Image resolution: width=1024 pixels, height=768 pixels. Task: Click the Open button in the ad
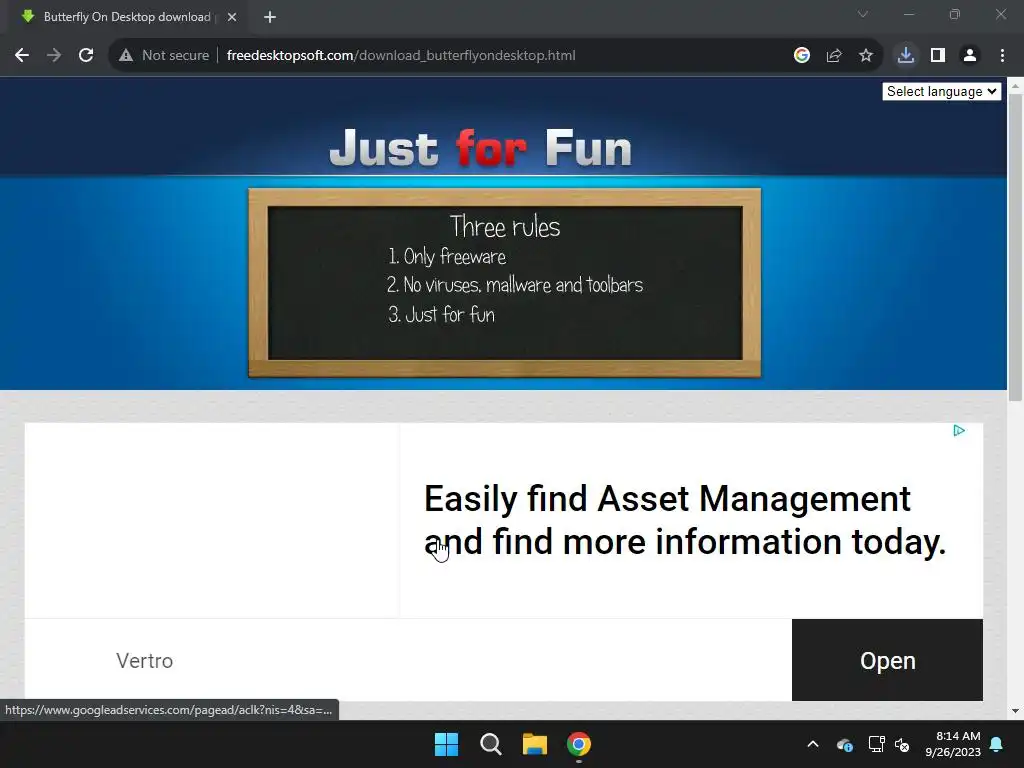click(x=887, y=660)
